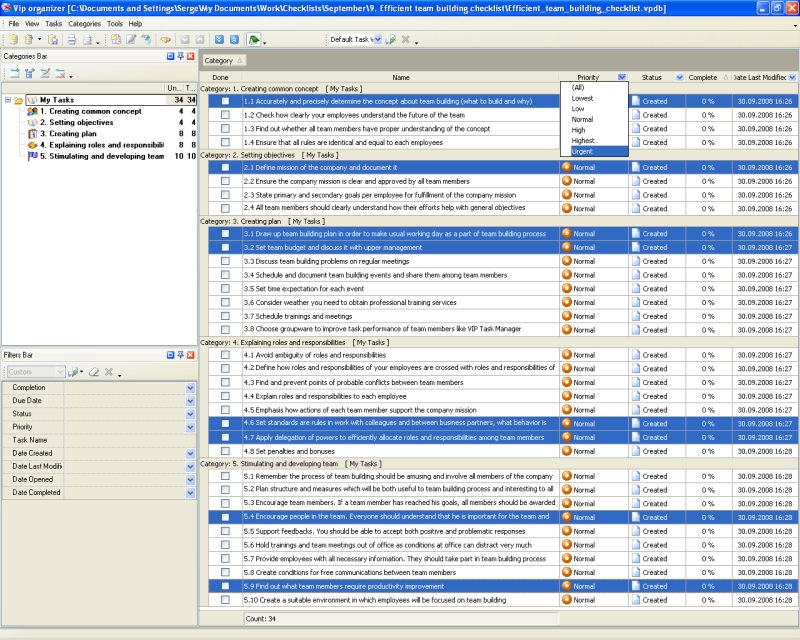Click the collapse all groups toolbar icon
The width and height of the screenshot is (800, 640).
232,40
